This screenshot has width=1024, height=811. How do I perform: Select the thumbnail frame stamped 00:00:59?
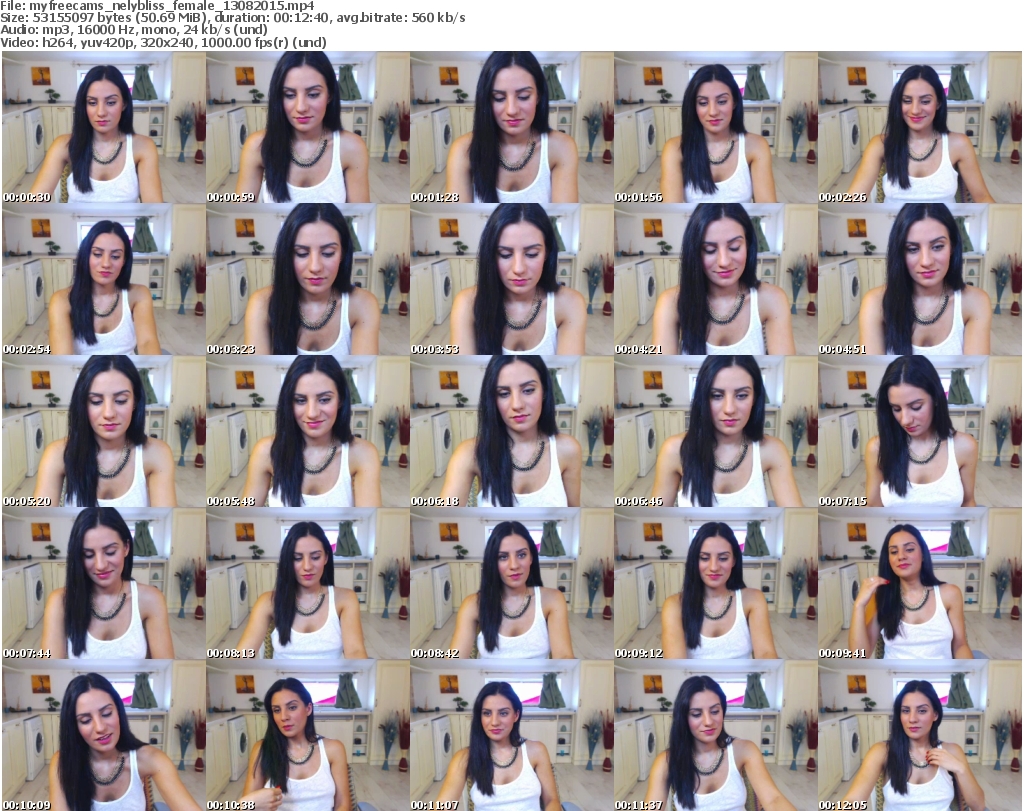tap(308, 127)
